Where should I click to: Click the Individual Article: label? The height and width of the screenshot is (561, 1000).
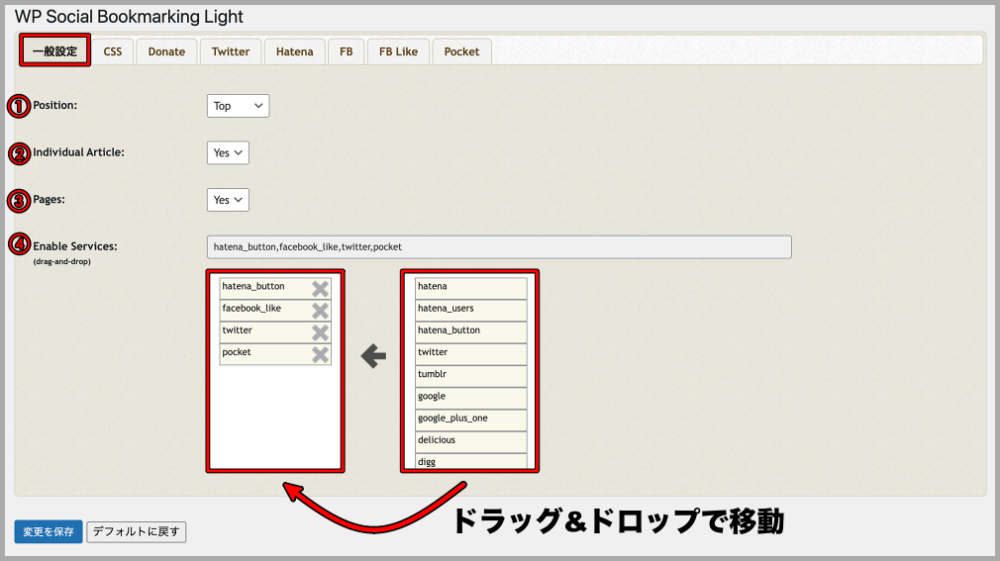[78, 152]
